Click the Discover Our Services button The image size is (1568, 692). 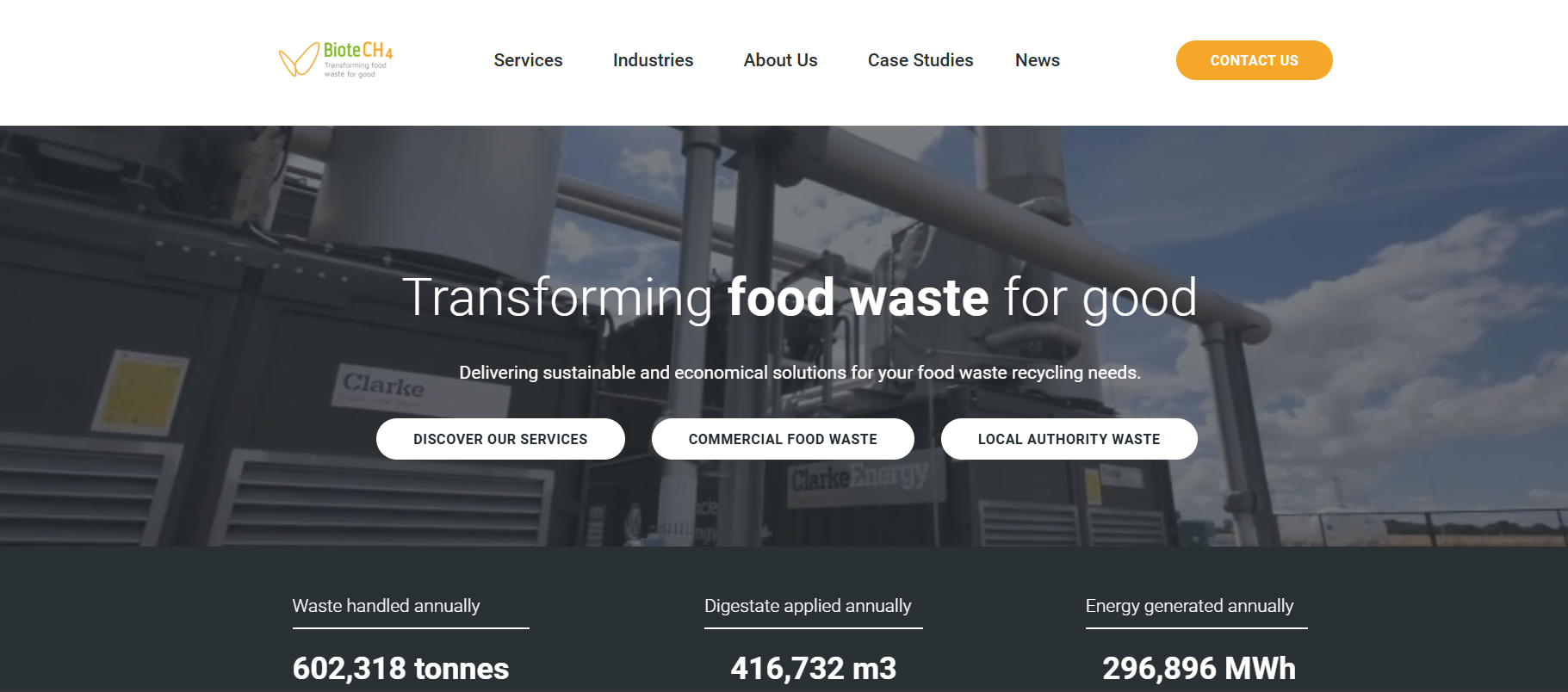click(500, 439)
